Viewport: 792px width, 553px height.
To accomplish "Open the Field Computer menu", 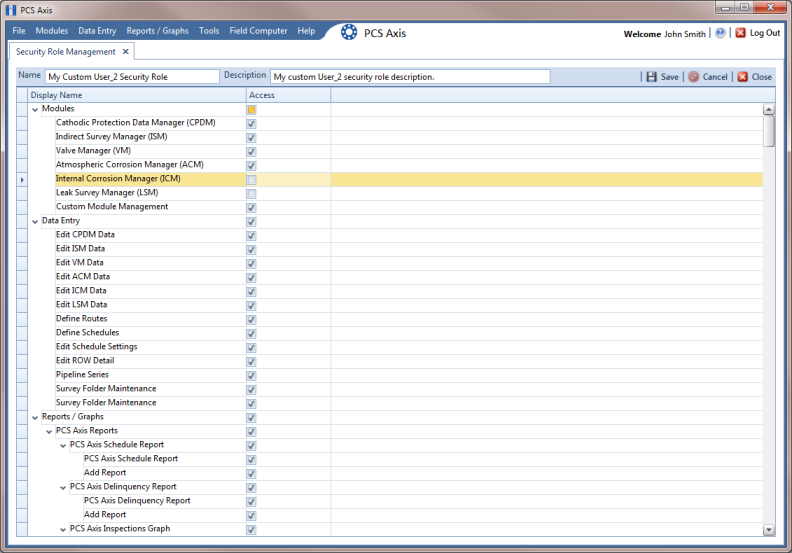I will pyautogui.click(x=258, y=31).
